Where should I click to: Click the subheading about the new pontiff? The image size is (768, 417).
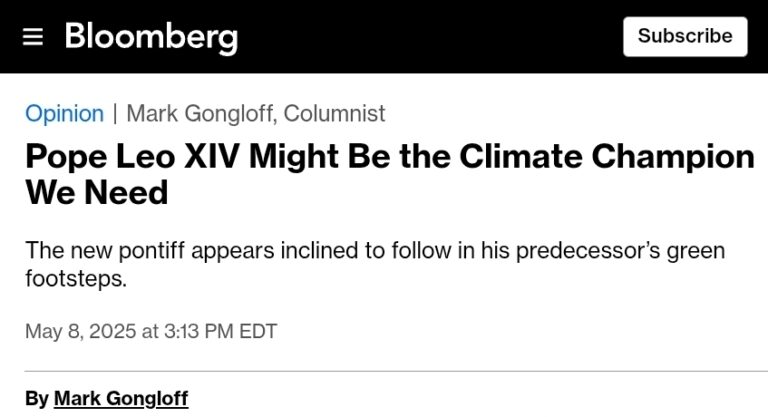click(375, 264)
